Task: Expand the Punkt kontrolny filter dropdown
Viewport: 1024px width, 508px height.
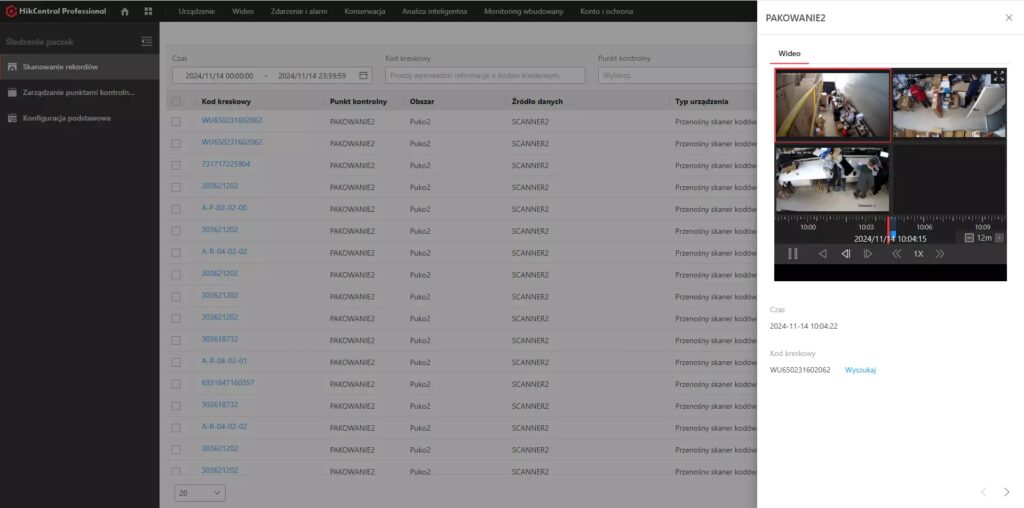Action: [675, 75]
